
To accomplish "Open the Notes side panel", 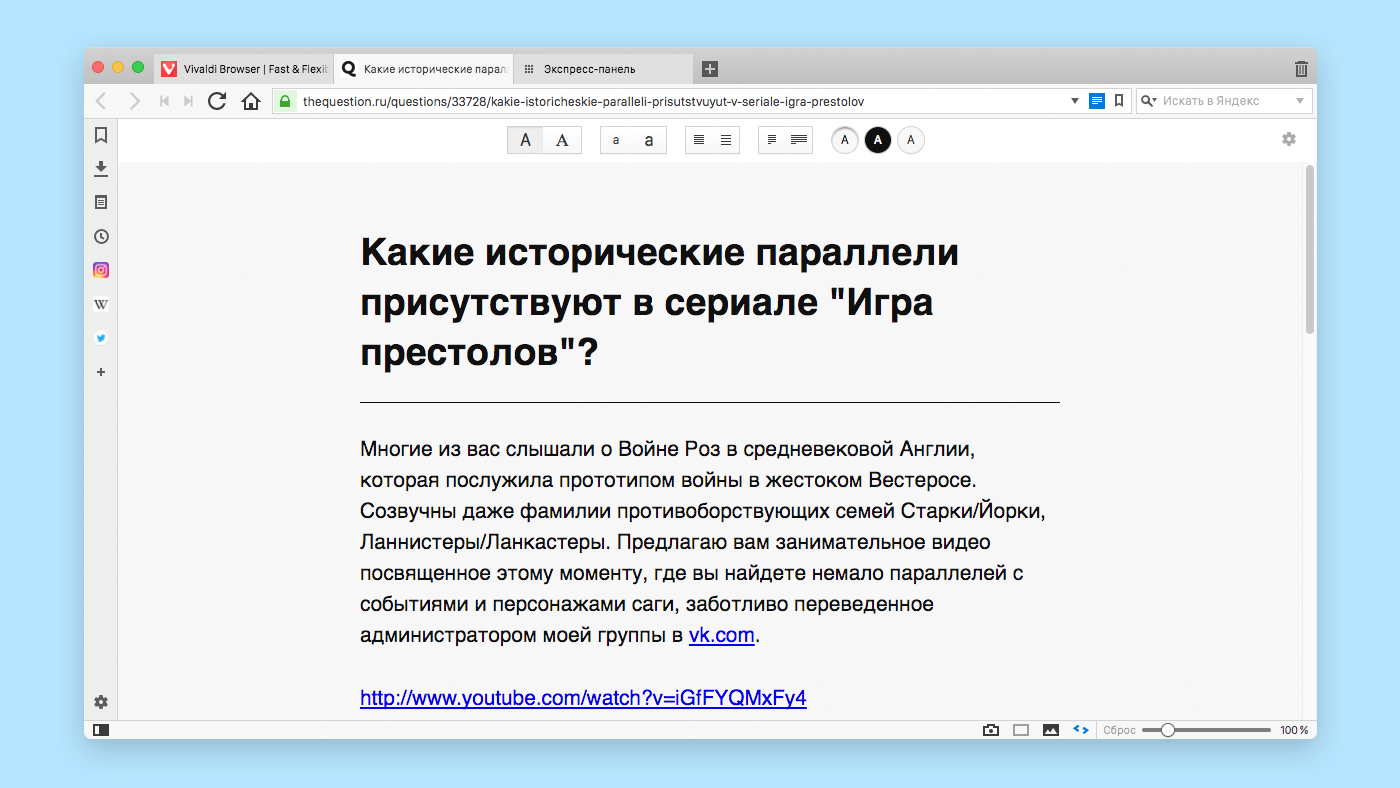I will point(101,203).
